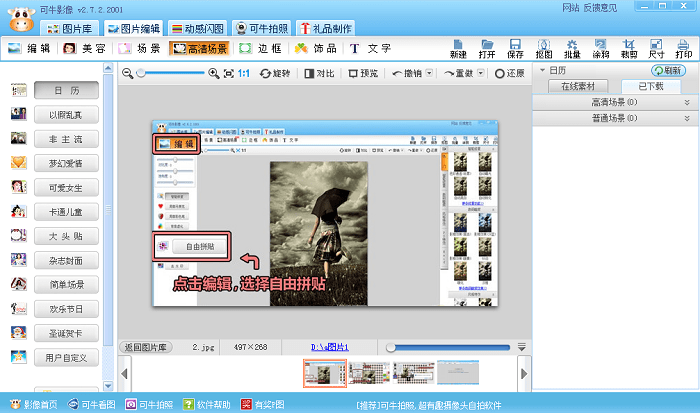700x413 pixels.
Task: Select the first thumbnail in the filmstrip
Action: pyautogui.click(x=324, y=372)
